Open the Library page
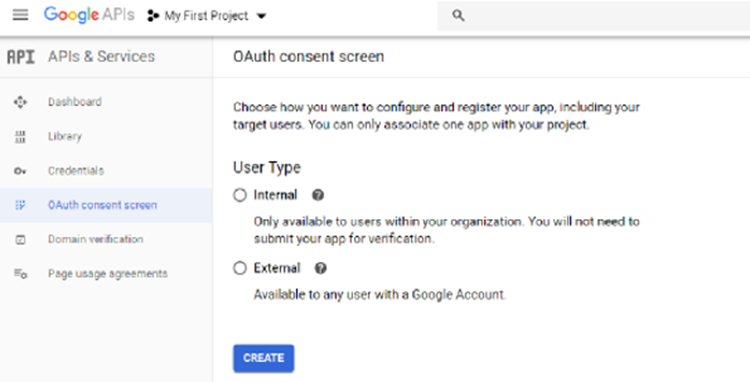 pyautogui.click(x=65, y=136)
